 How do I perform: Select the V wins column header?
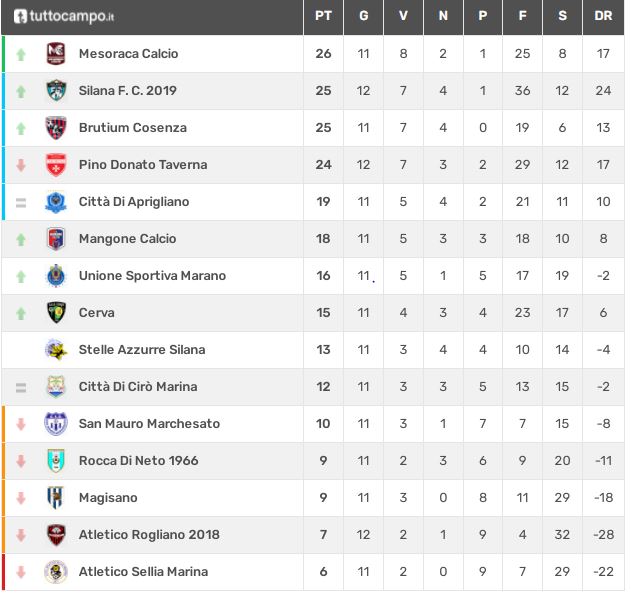tap(403, 16)
